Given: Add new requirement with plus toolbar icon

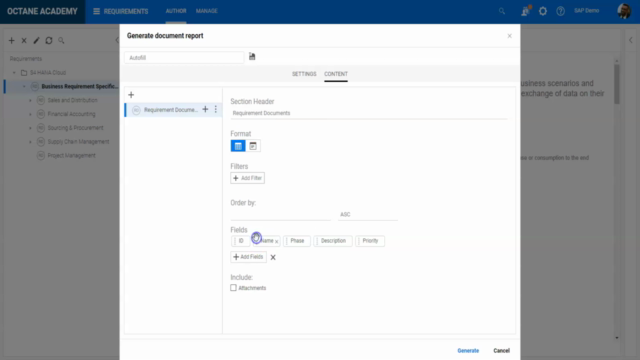Looking at the screenshot, I should pyautogui.click(x=11, y=40).
